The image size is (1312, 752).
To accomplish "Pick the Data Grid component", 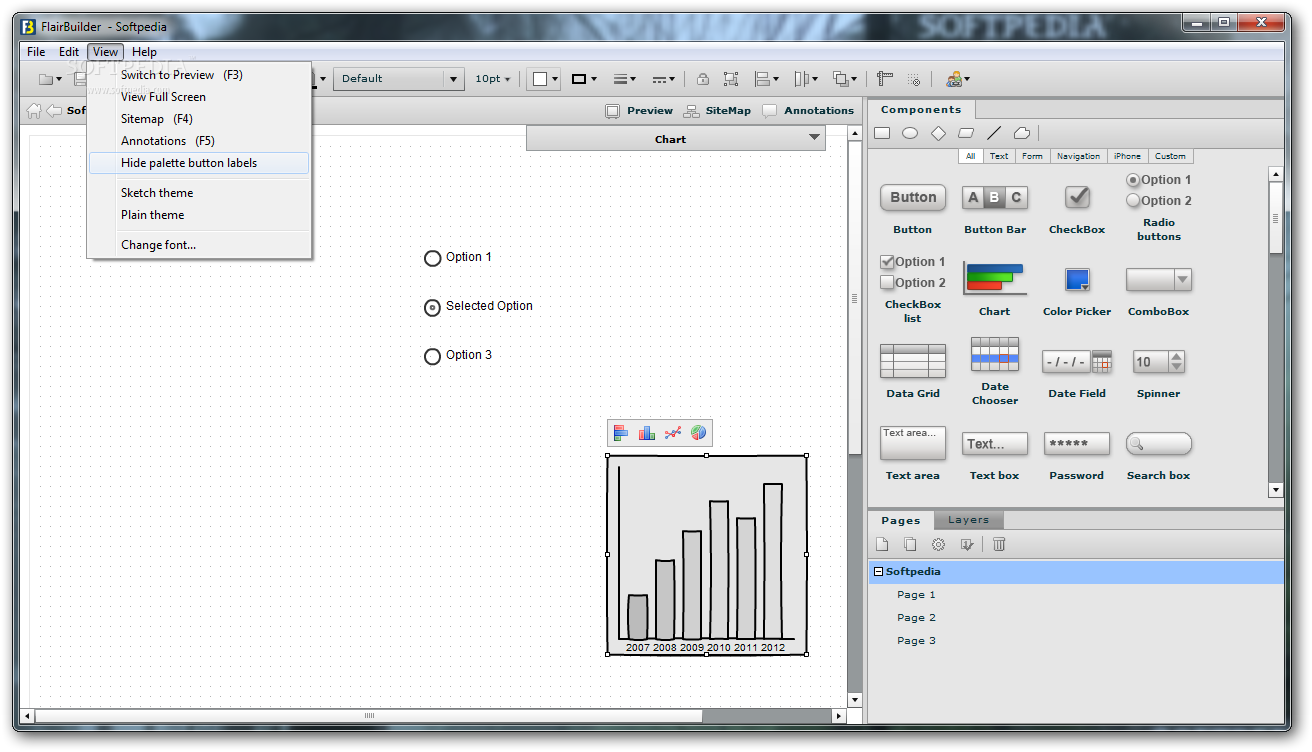I will point(913,372).
